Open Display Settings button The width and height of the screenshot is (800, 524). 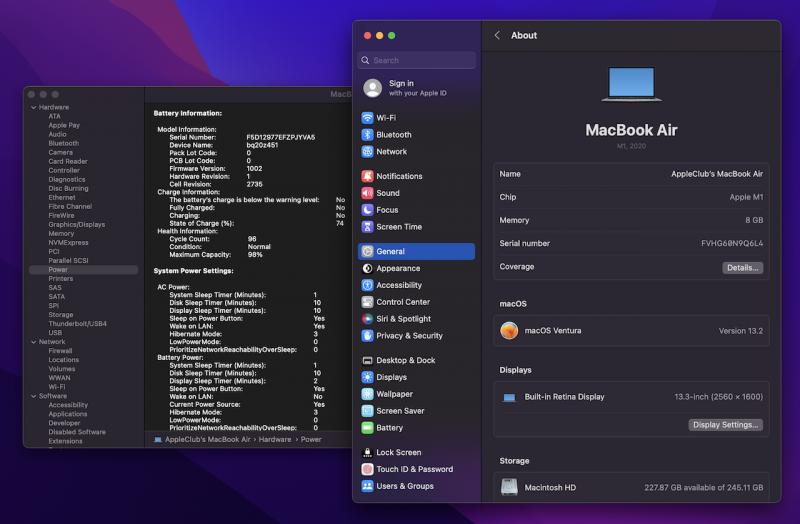pos(726,425)
